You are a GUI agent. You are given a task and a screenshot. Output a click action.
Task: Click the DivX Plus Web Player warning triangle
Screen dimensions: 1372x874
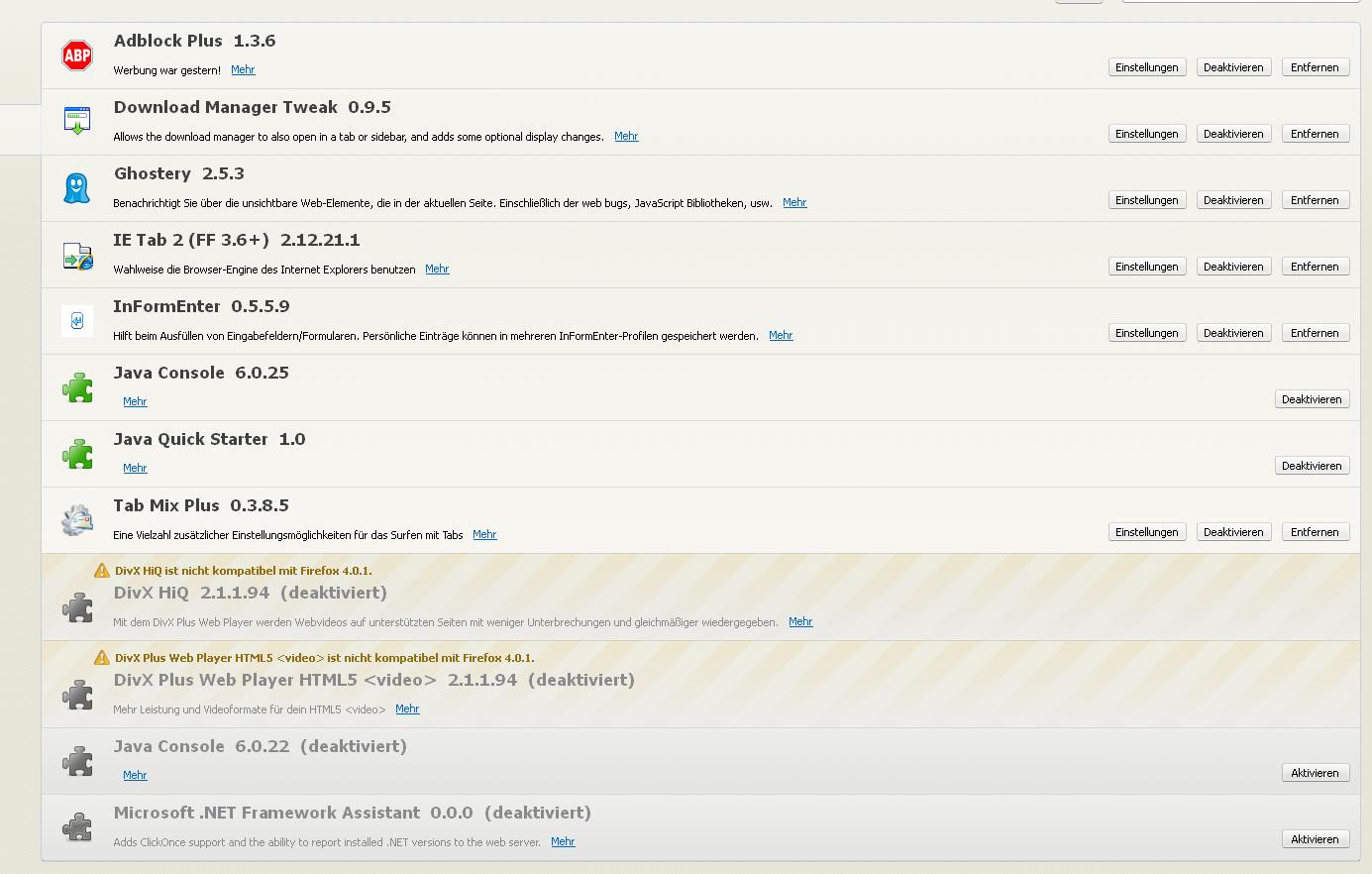(x=101, y=657)
